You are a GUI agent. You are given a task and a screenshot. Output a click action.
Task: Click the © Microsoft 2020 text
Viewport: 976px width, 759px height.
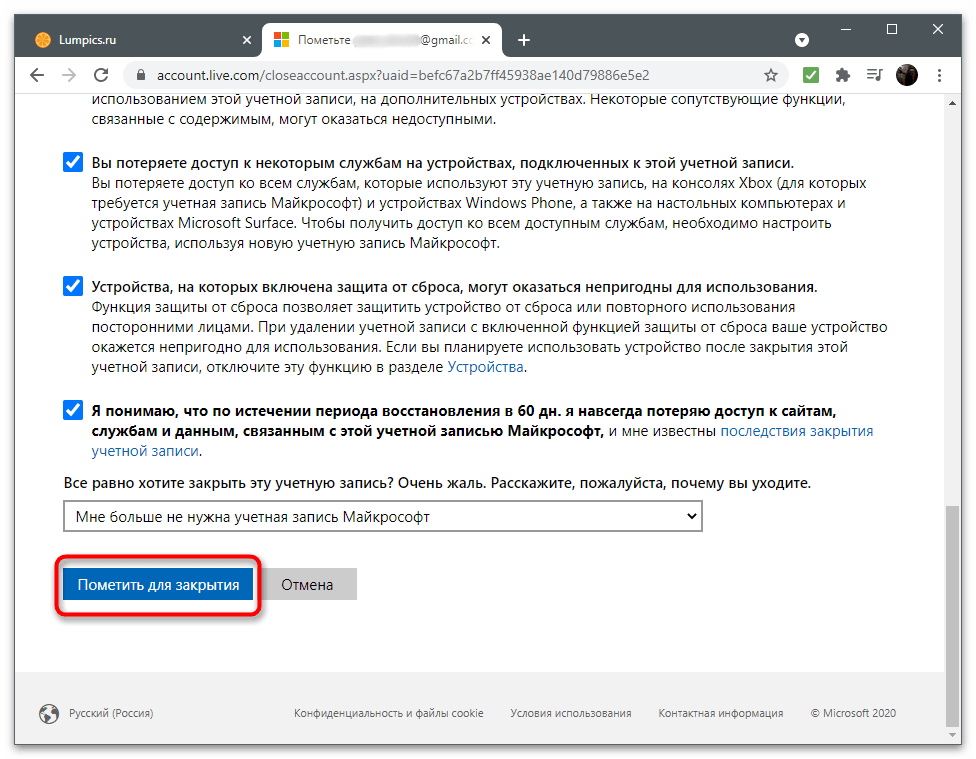click(853, 713)
